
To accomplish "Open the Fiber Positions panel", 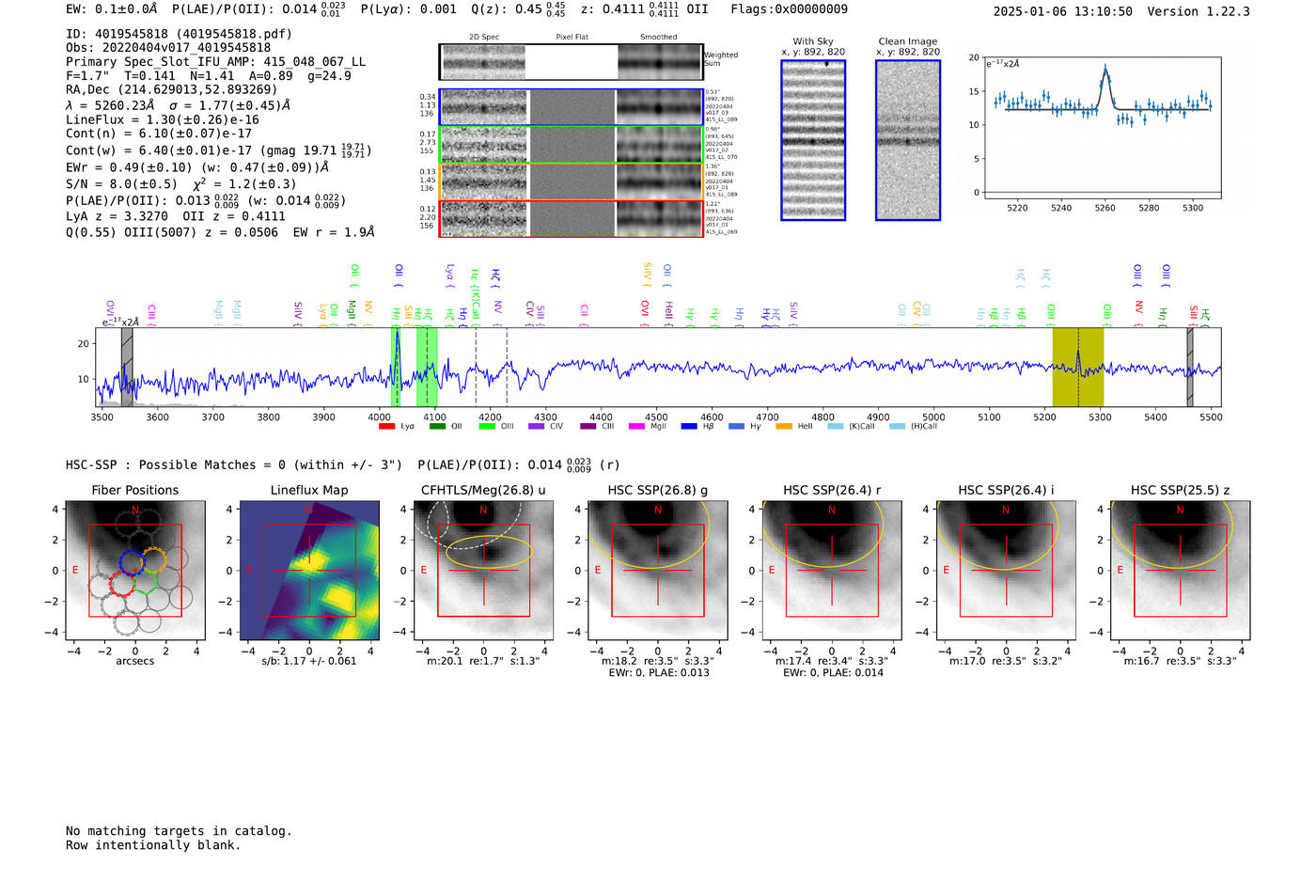I will coord(135,571).
